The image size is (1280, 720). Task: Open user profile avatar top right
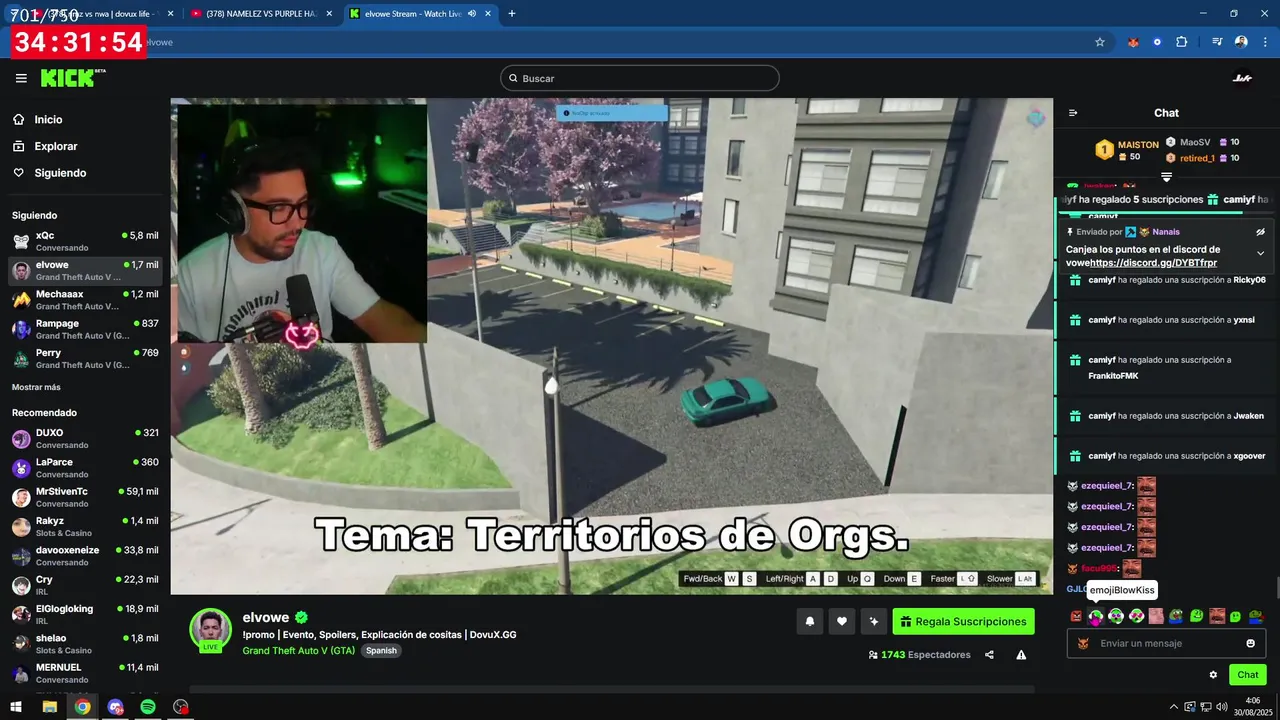pos(1242,78)
